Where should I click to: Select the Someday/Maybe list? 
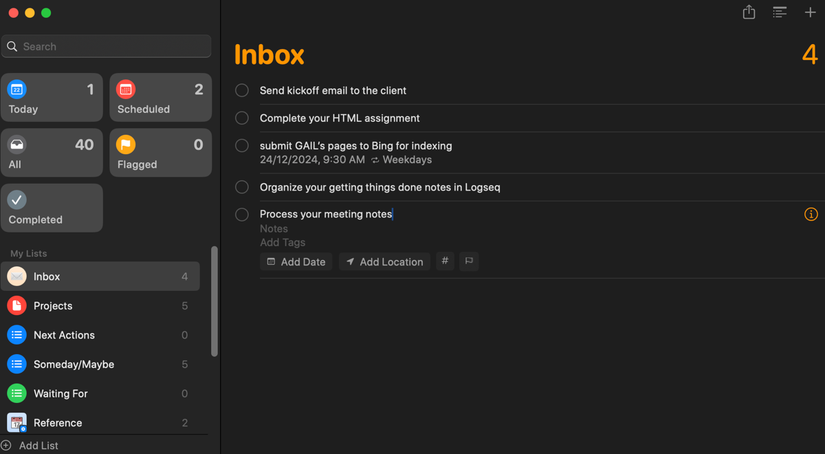click(100, 364)
